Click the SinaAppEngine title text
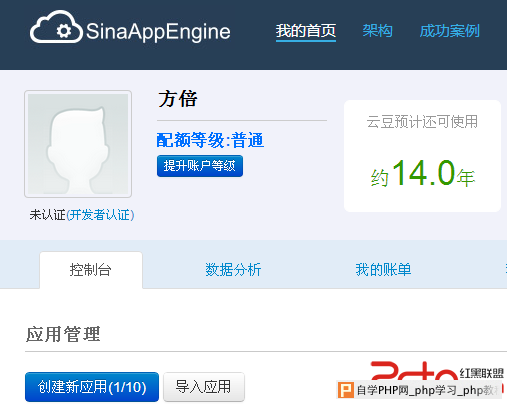This screenshot has height=404, width=507. coord(158,32)
